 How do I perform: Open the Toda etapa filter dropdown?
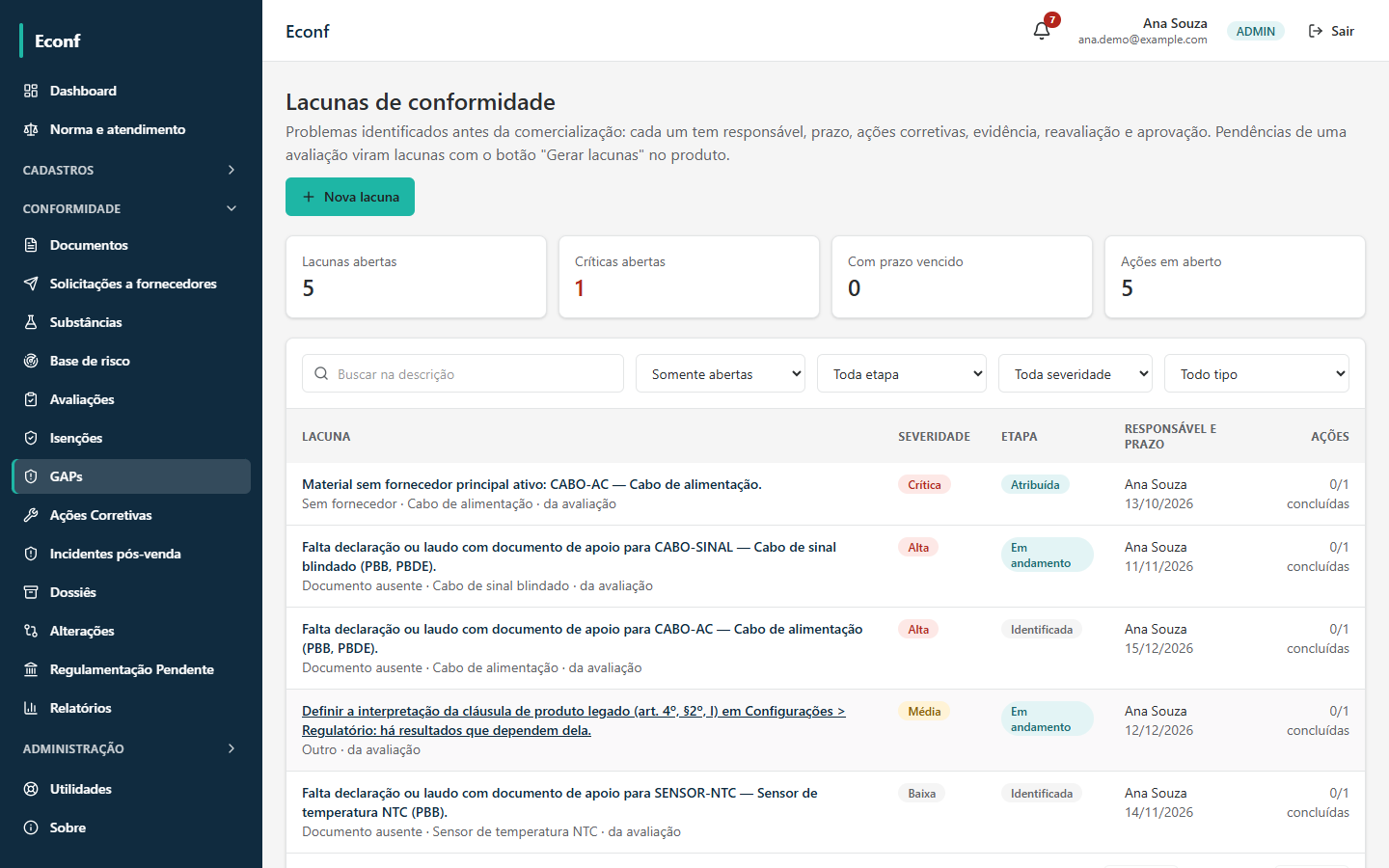(902, 373)
